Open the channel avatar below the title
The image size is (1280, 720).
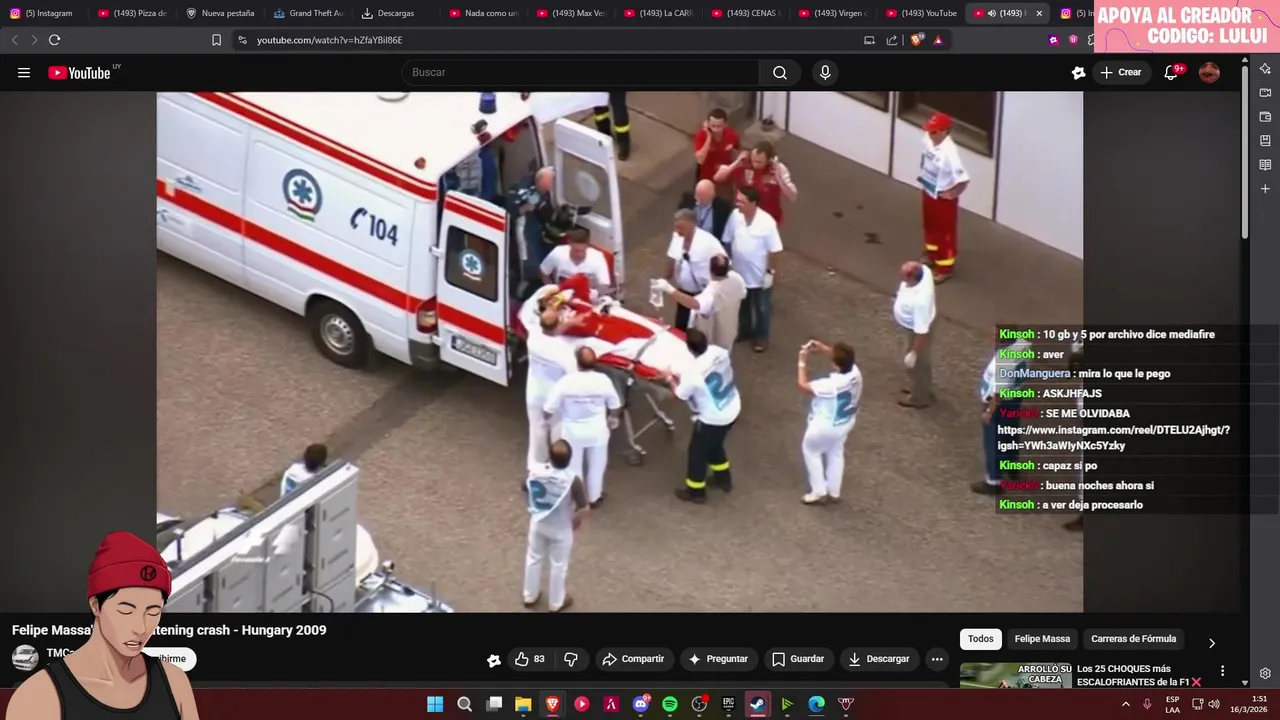tap(25, 657)
